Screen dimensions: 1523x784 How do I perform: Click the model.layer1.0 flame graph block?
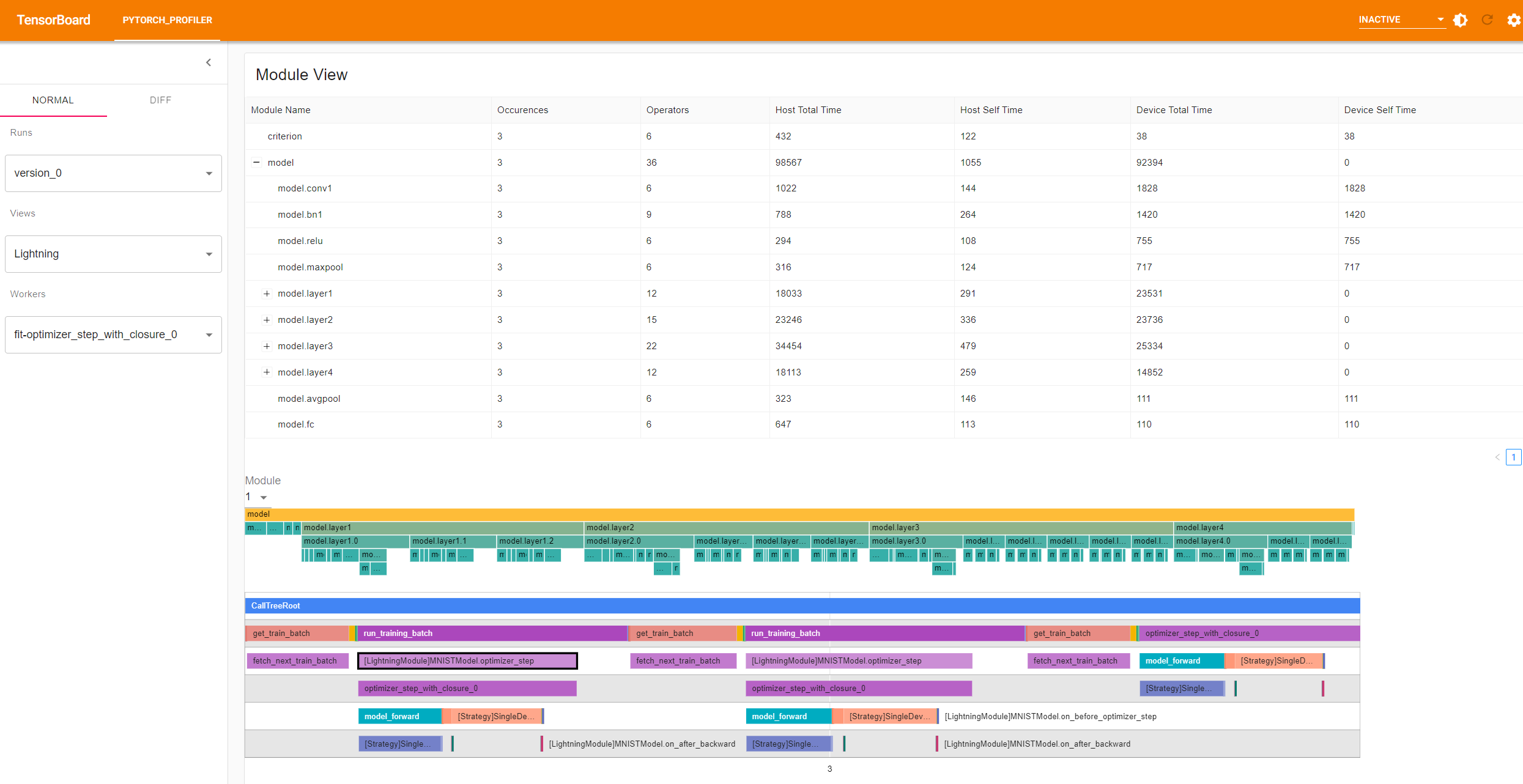pyautogui.click(x=355, y=541)
